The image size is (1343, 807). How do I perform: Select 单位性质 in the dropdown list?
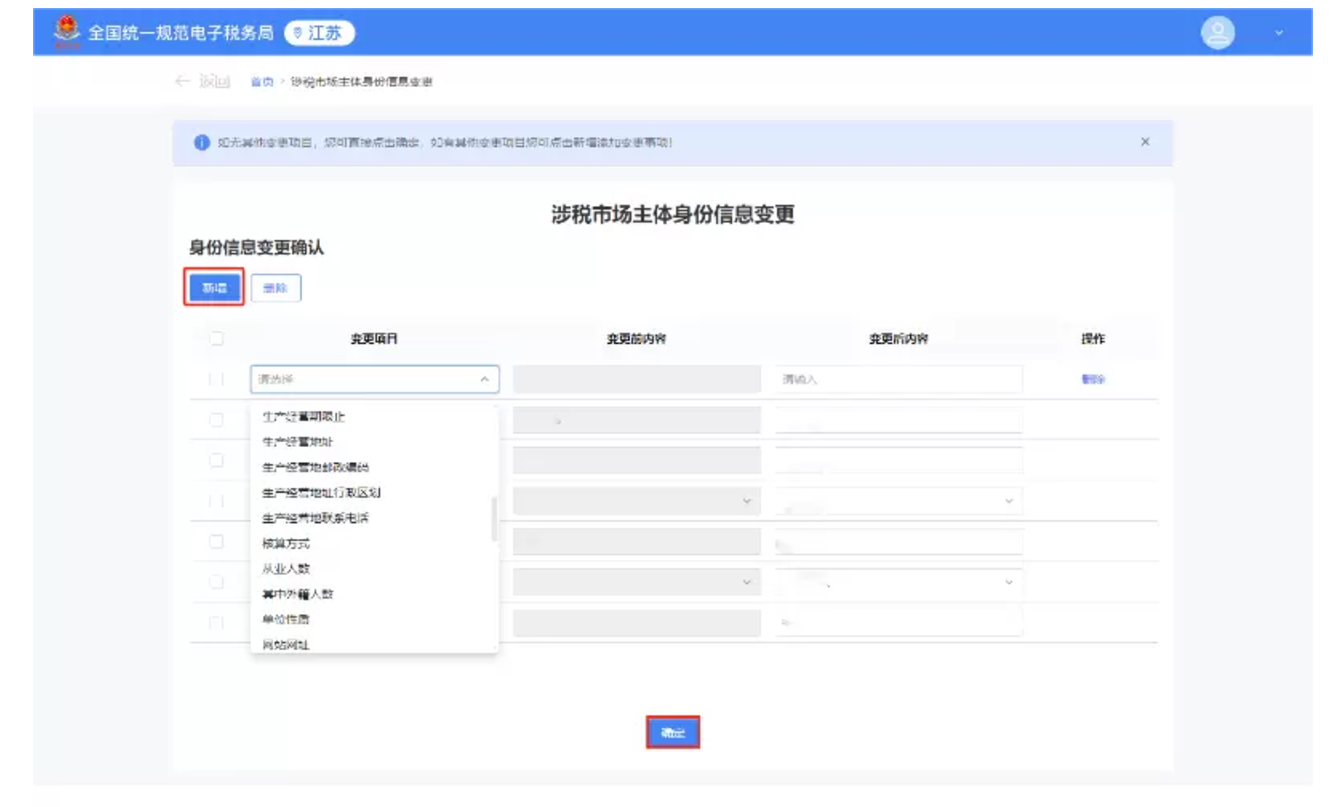pyautogui.click(x=286, y=619)
